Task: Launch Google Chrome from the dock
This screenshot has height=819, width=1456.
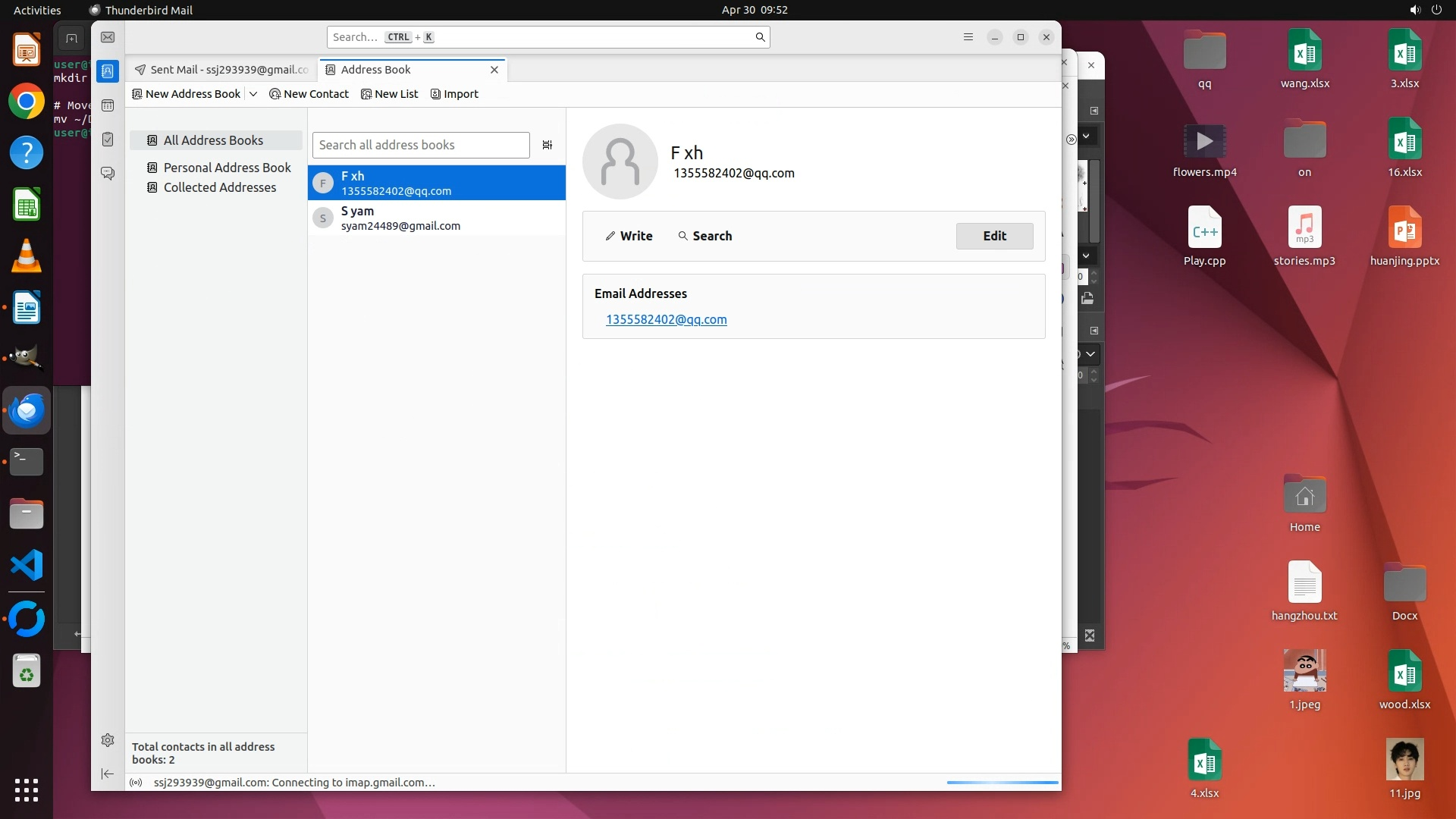Action: (27, 102)
